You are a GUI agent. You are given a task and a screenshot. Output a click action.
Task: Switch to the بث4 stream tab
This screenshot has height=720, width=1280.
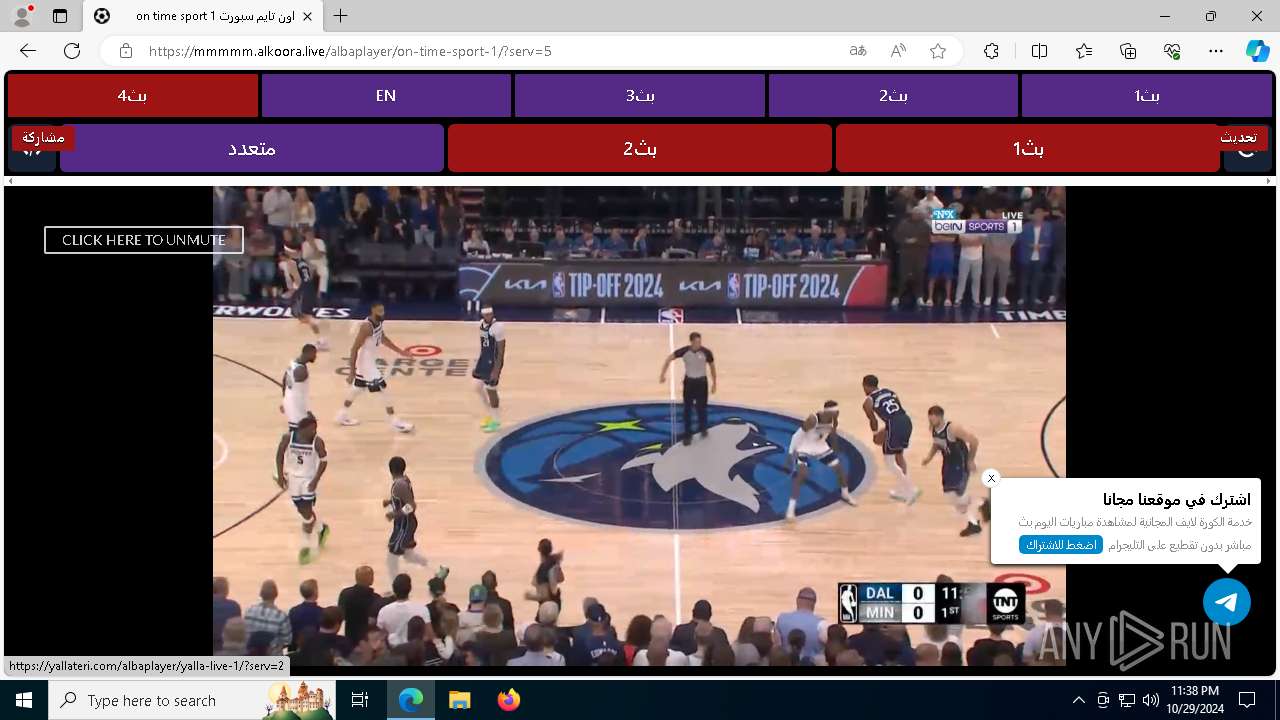pos(133,96)
